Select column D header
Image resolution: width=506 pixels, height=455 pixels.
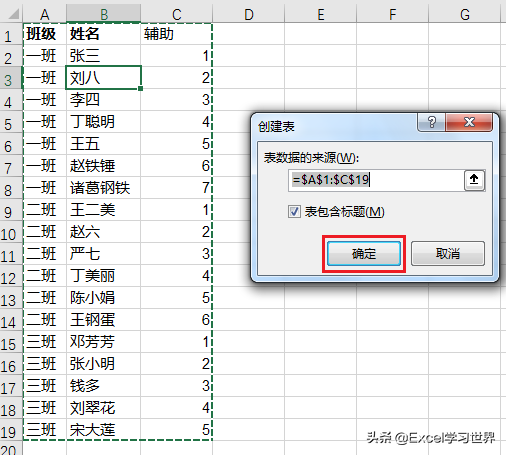coord(249,14)
